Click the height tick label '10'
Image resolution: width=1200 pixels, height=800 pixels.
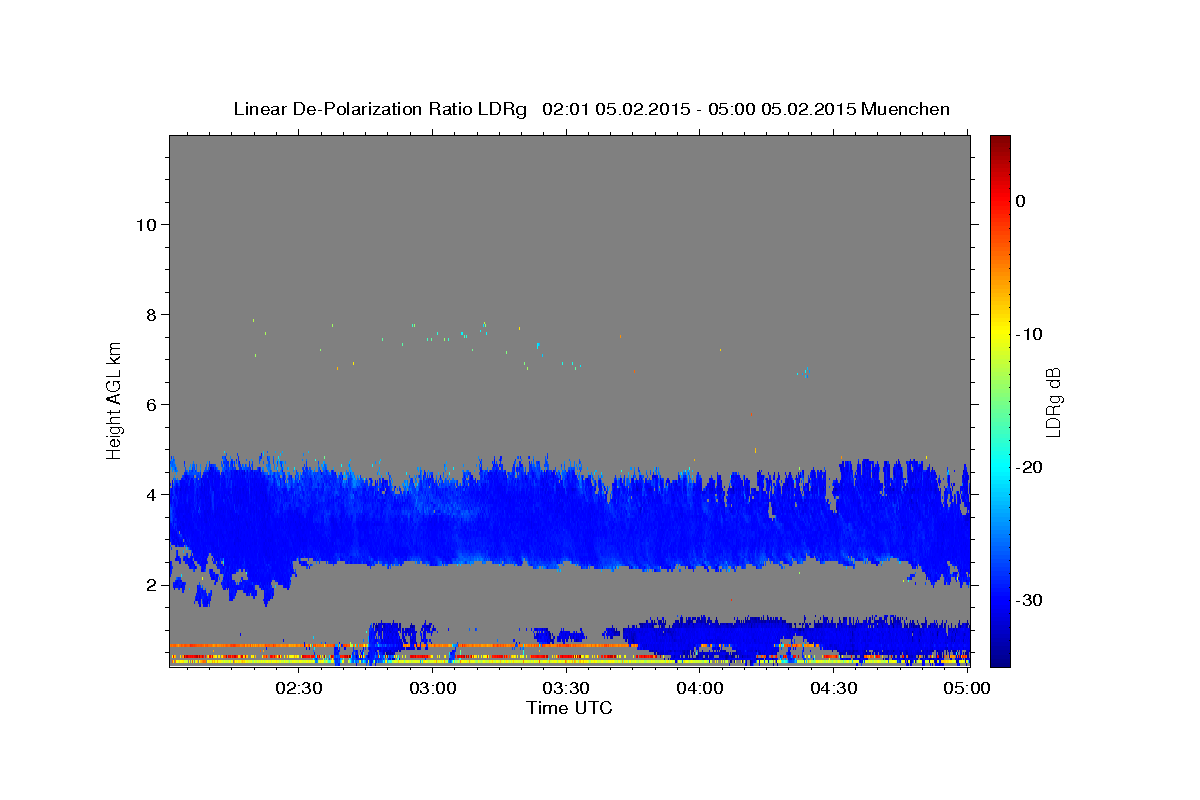[146, 224]
